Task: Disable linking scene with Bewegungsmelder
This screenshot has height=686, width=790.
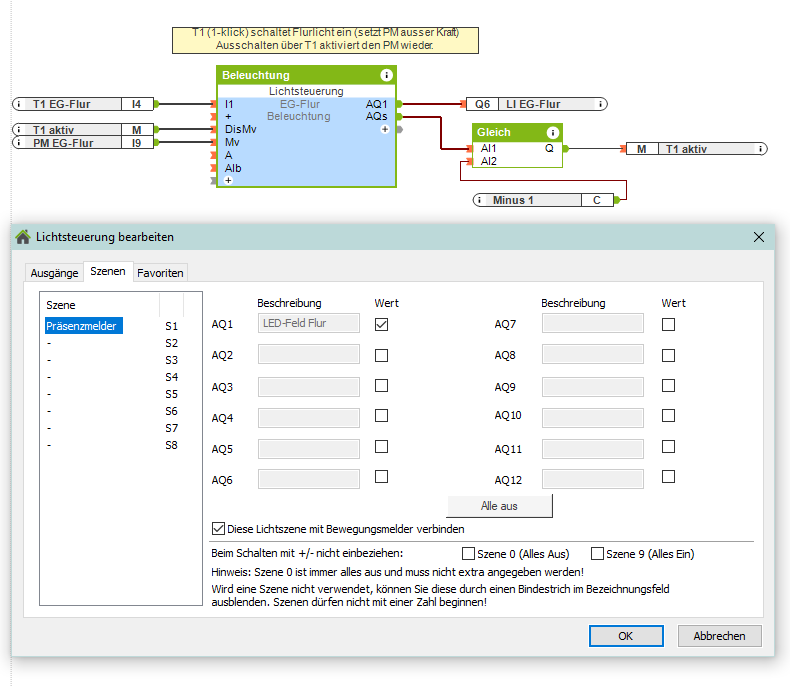Action: point(219,529)
